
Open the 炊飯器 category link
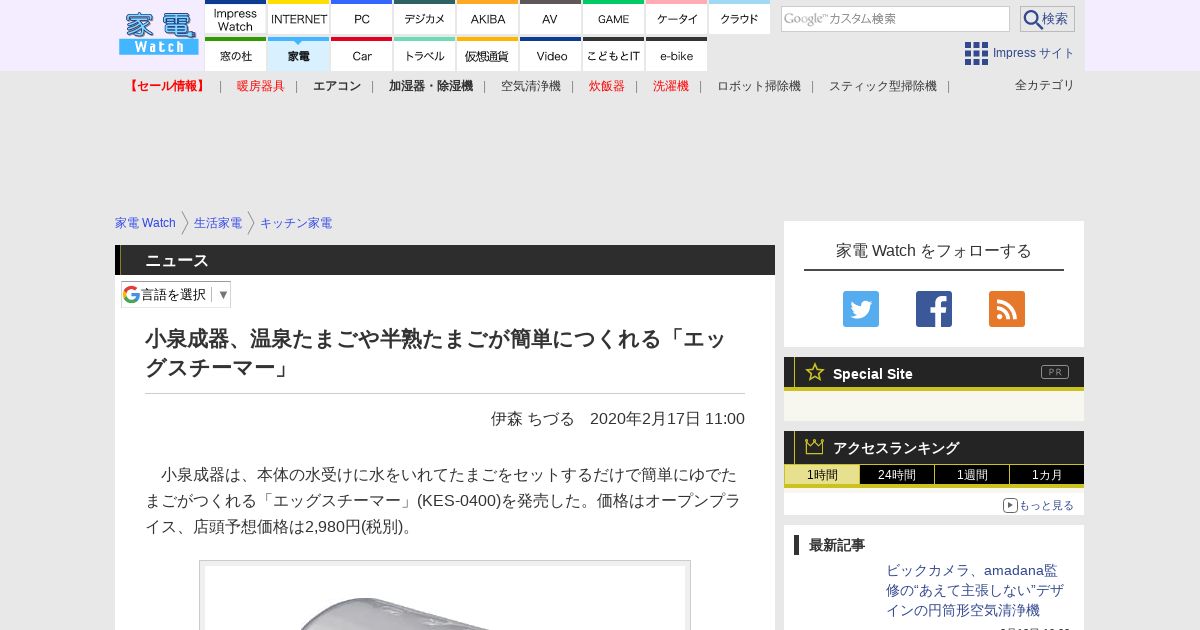607,86
